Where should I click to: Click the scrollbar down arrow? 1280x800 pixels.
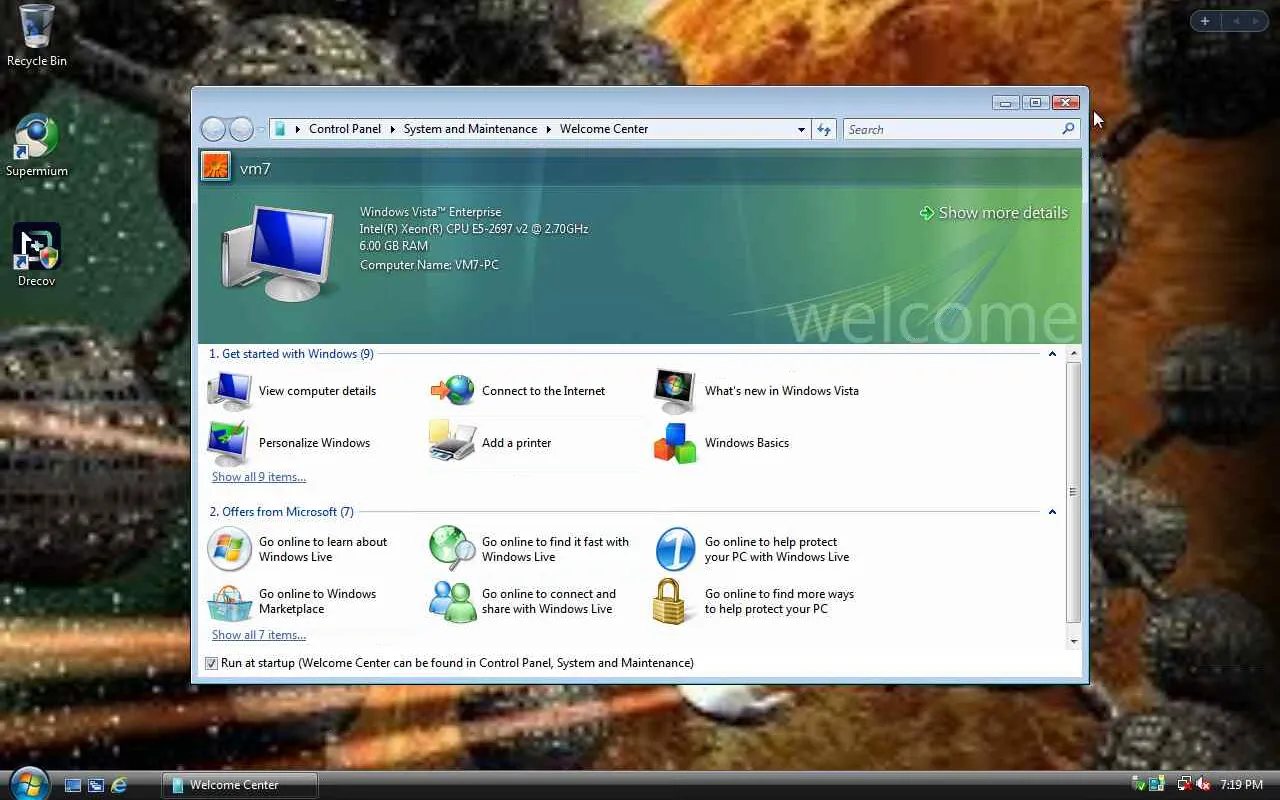coord(1074,641)
